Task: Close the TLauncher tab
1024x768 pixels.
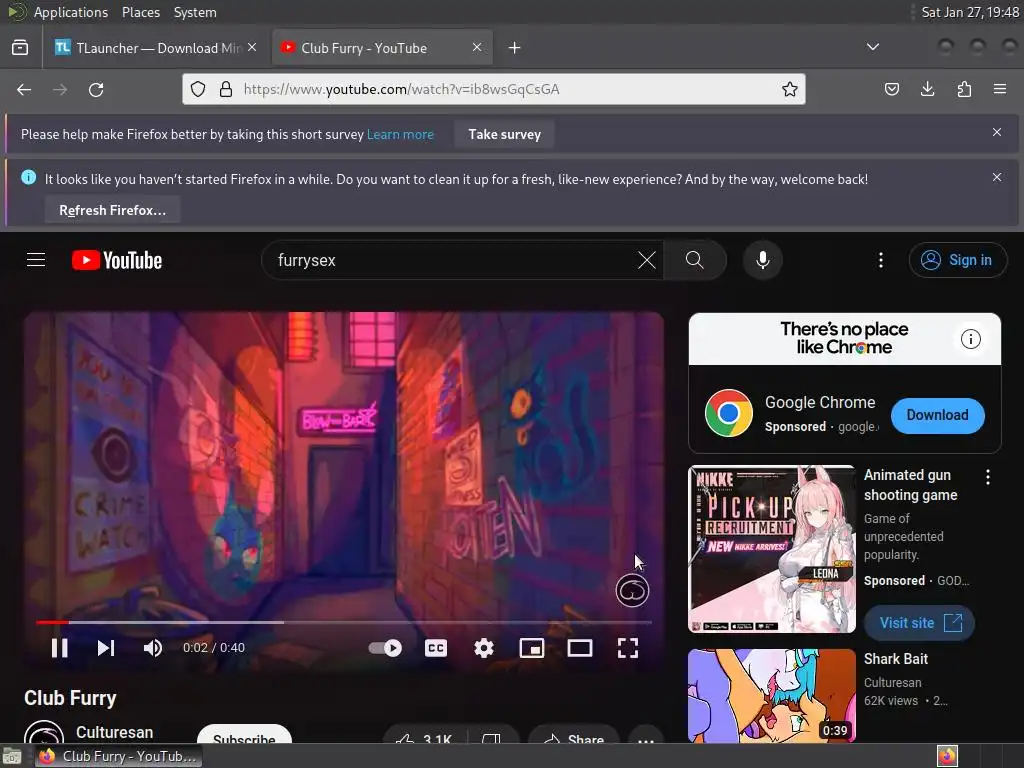Action: pos(252,47)
